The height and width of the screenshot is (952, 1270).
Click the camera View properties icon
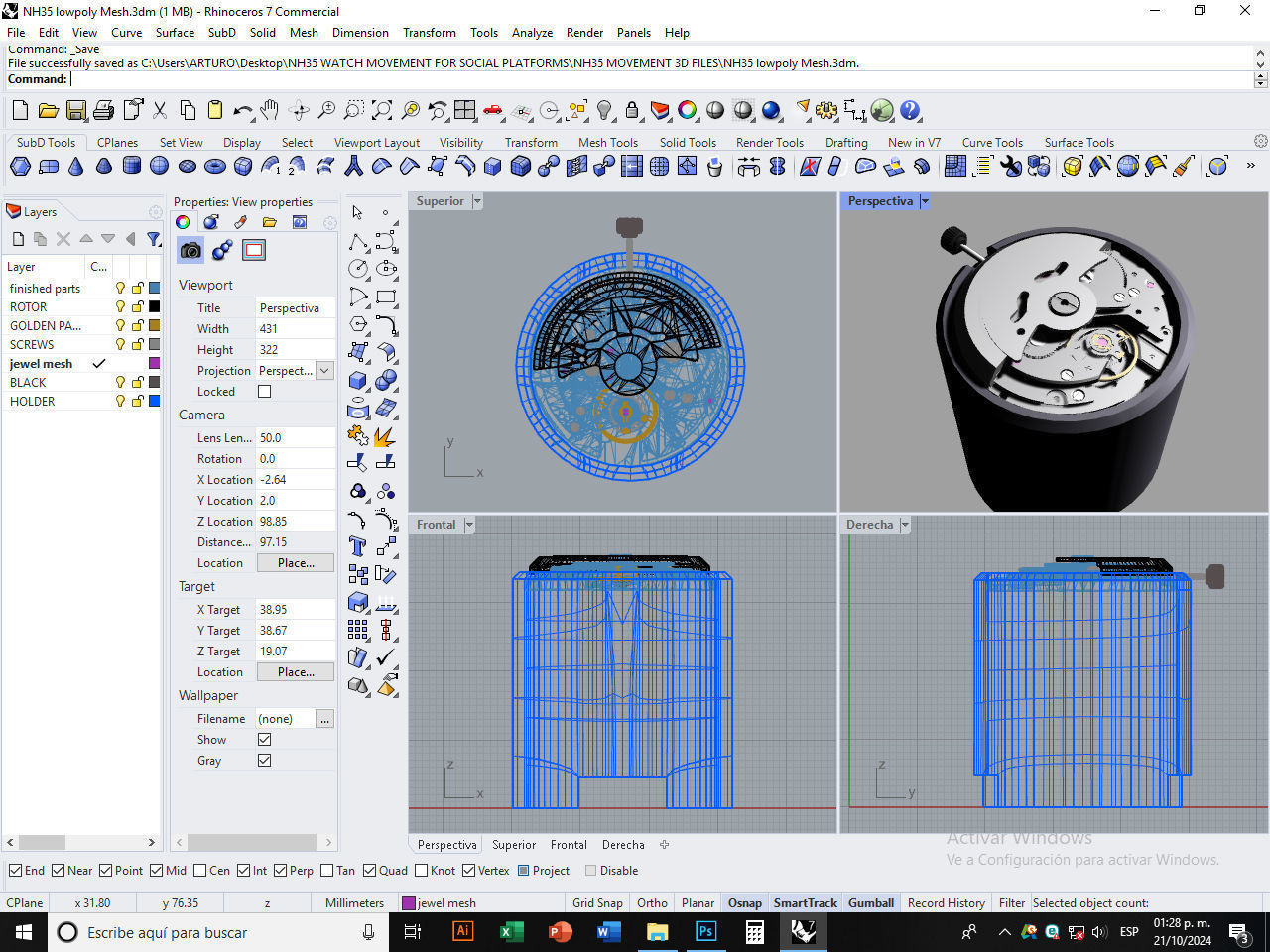point(190,250)
